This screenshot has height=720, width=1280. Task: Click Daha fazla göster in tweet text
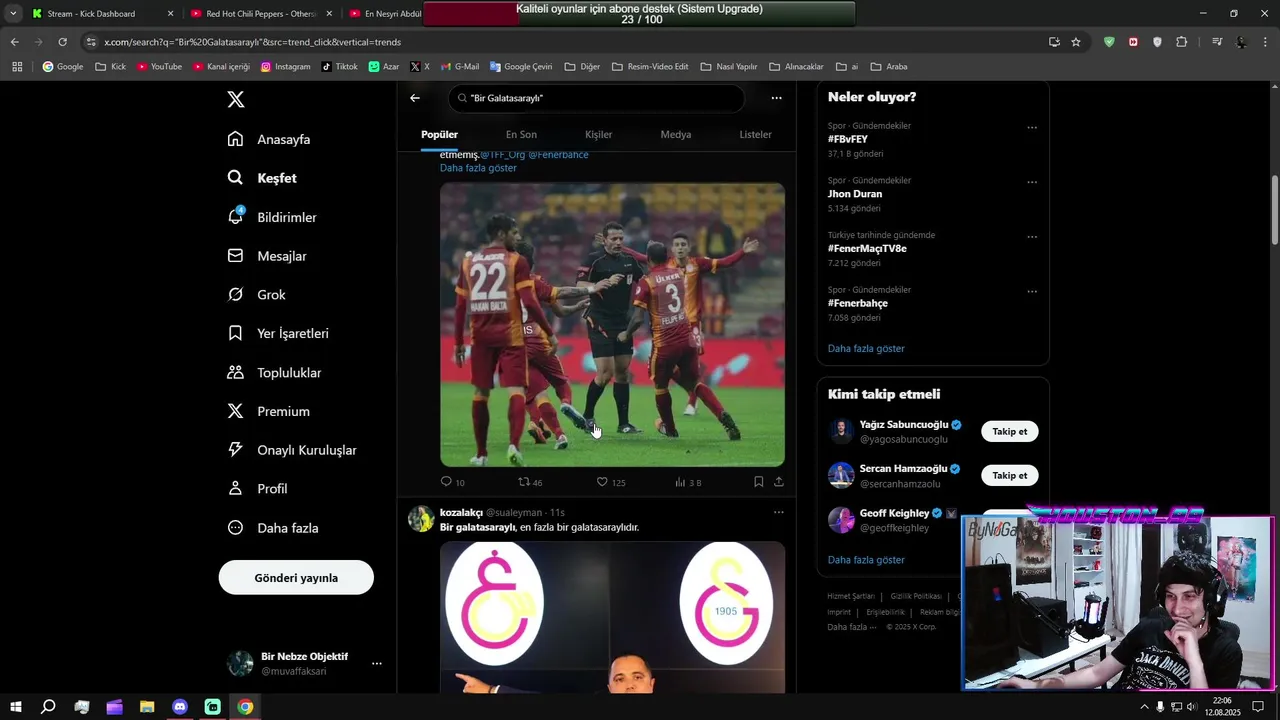(x=478, y=168)
